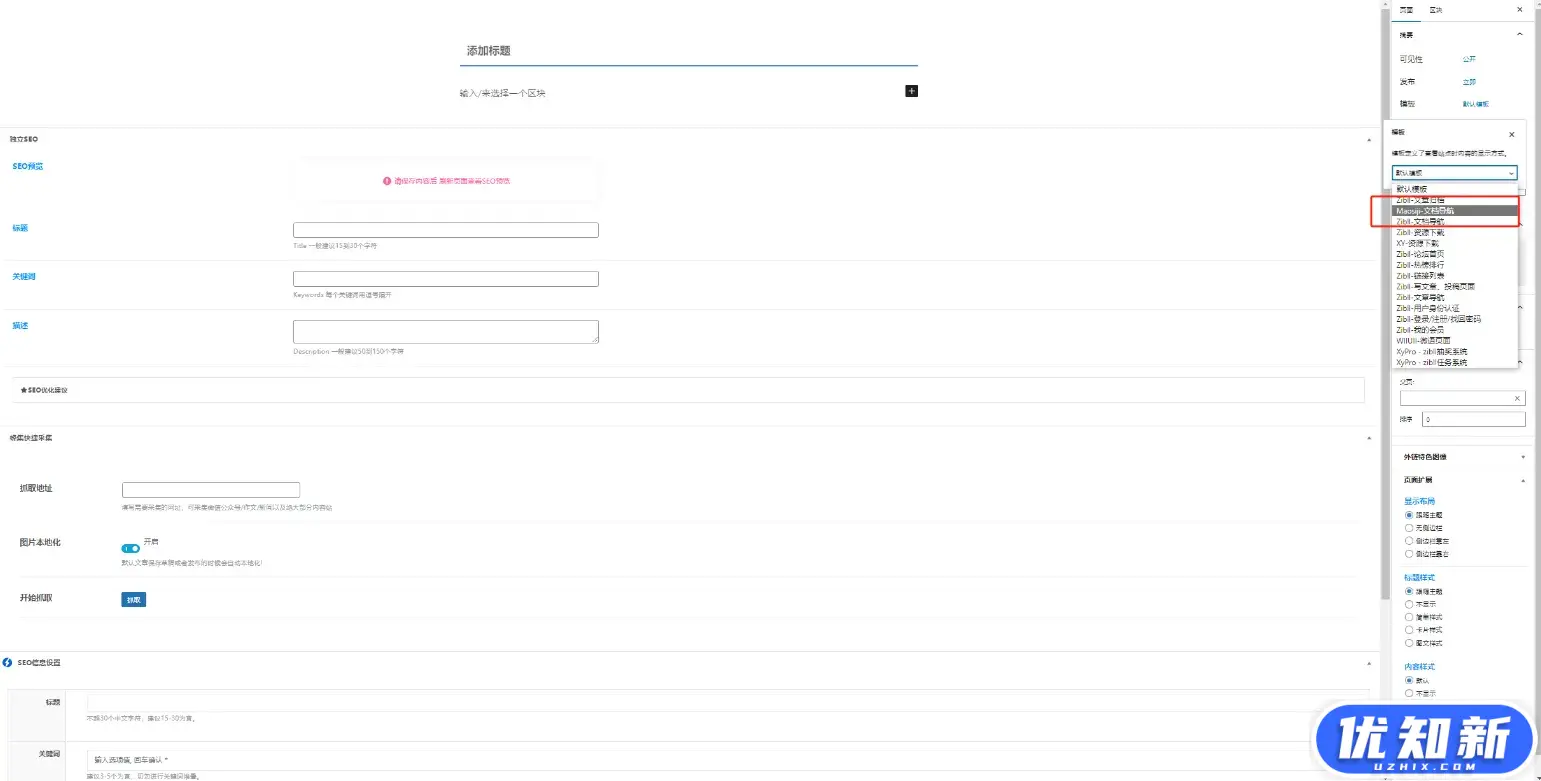Viewport: 1541px width, 781px height.
Task: Open the 默认模板 template combo box
Action: 1454,173
